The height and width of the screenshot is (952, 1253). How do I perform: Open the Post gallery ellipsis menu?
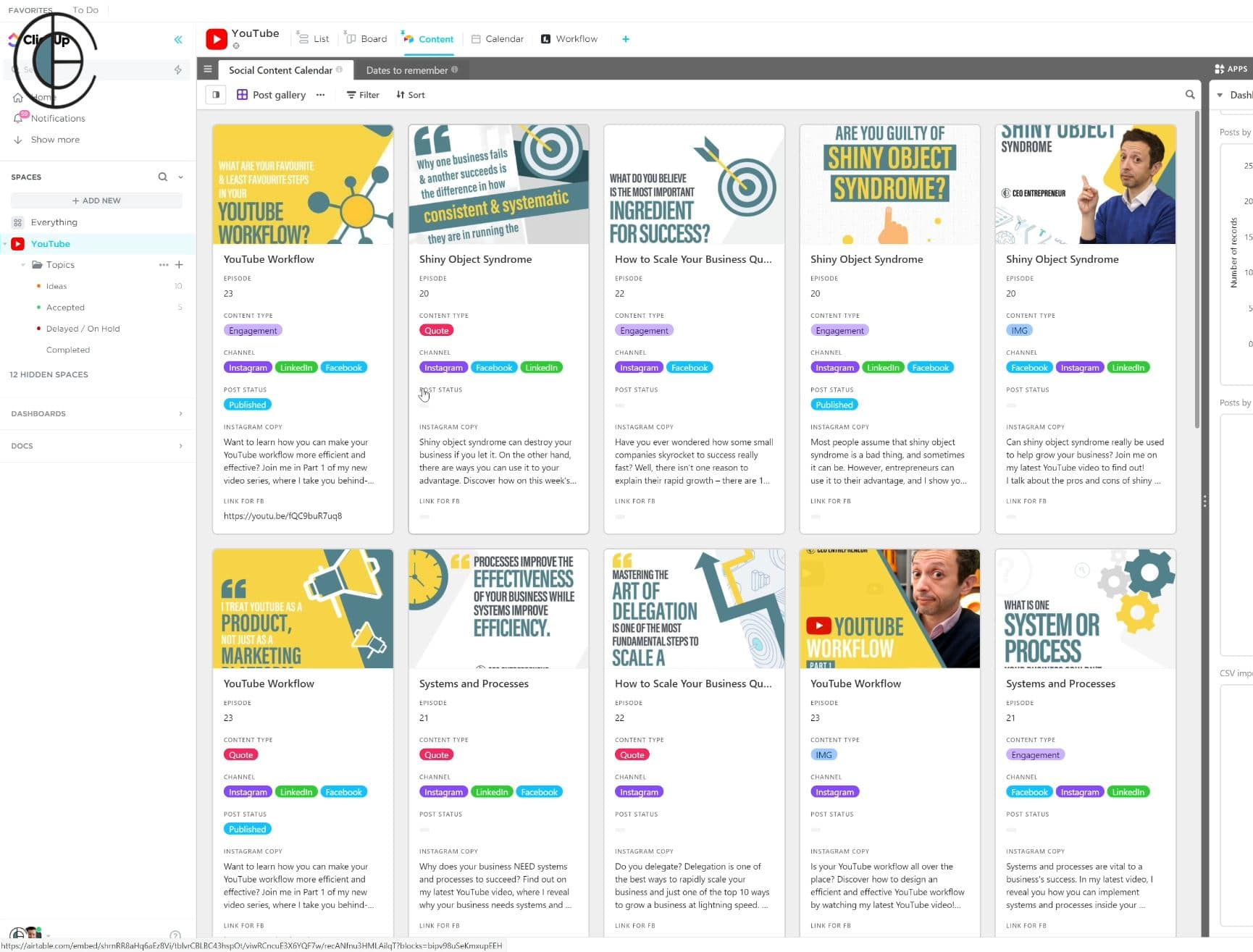tap(320, 95)
